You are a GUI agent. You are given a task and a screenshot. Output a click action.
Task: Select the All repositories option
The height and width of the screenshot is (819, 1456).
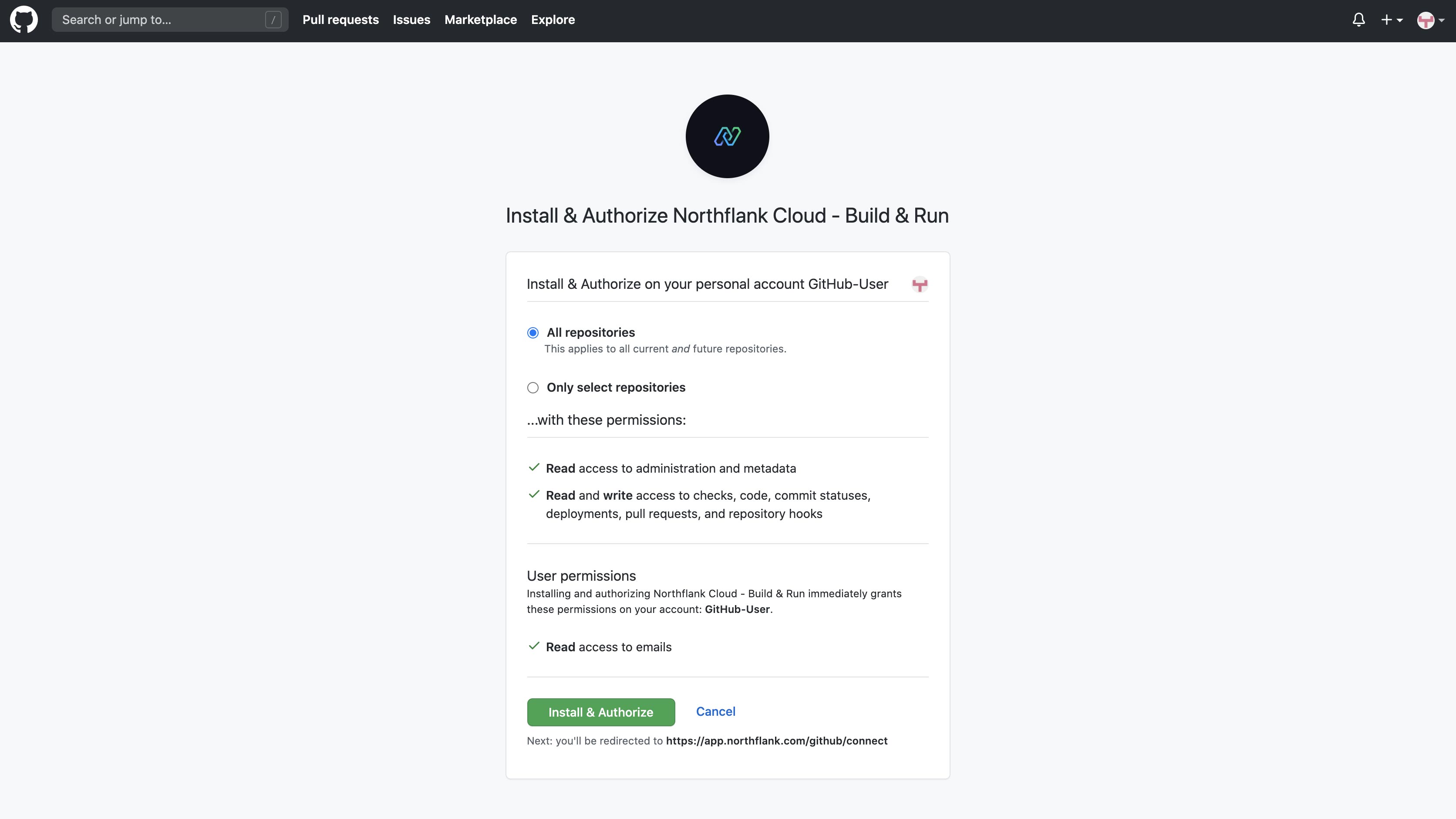coord(533,332)
